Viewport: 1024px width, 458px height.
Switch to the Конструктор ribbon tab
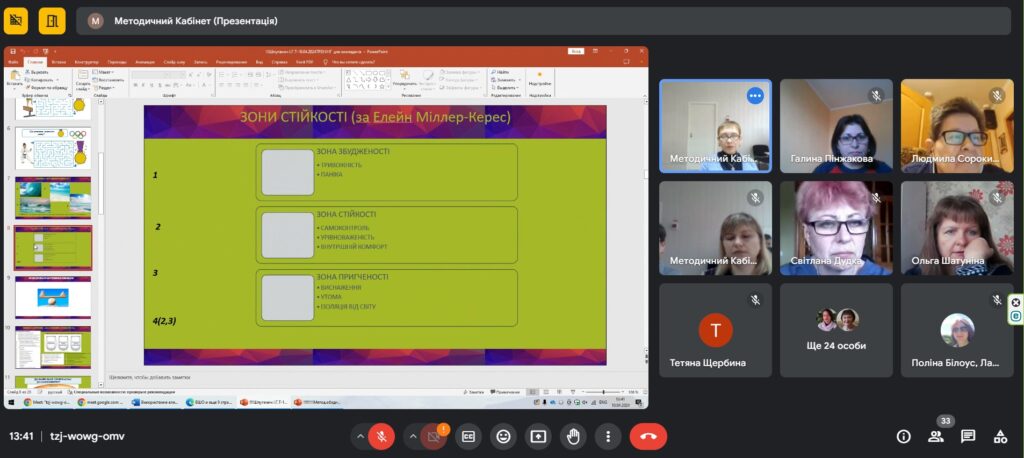86,62
